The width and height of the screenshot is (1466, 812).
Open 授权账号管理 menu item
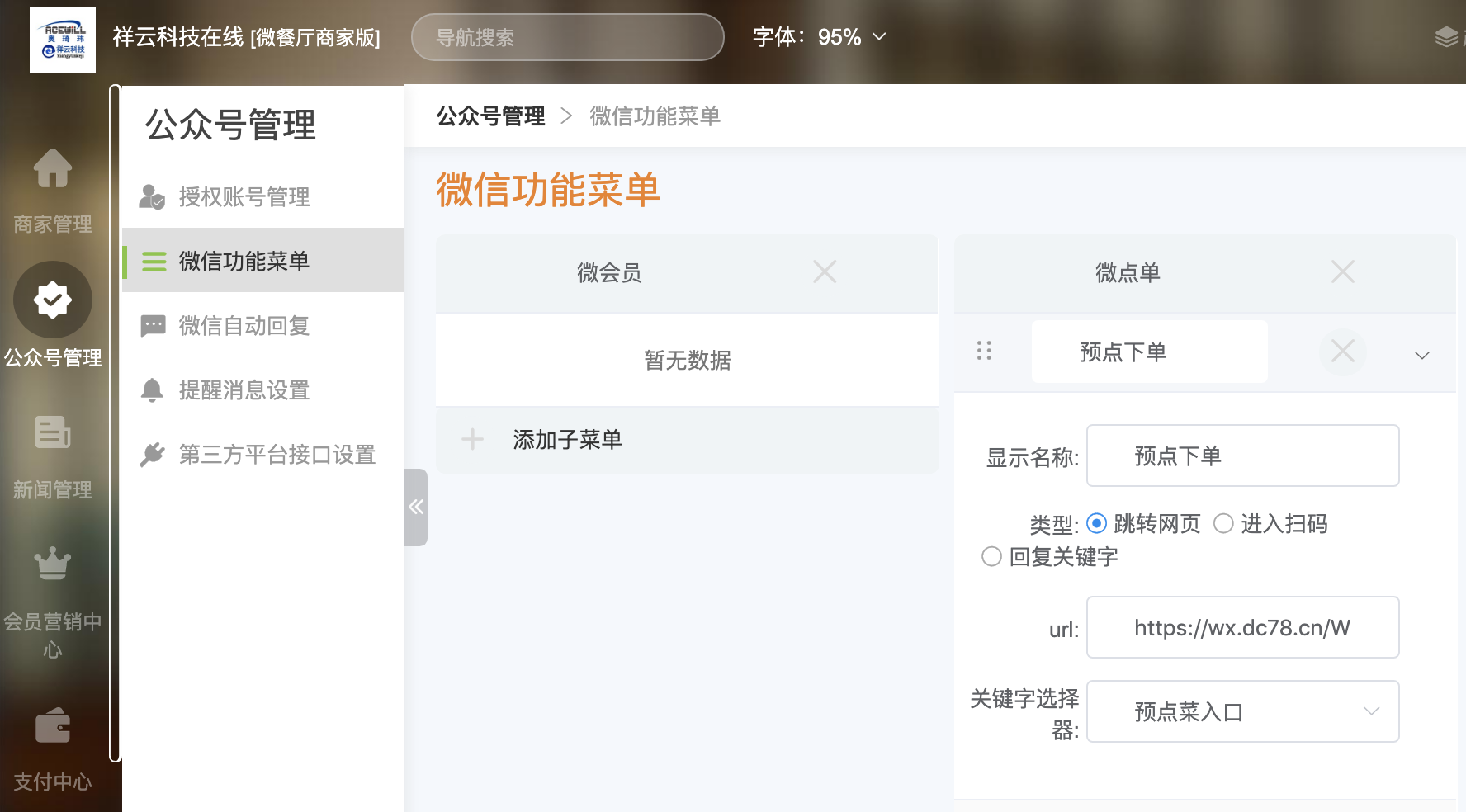263,196
